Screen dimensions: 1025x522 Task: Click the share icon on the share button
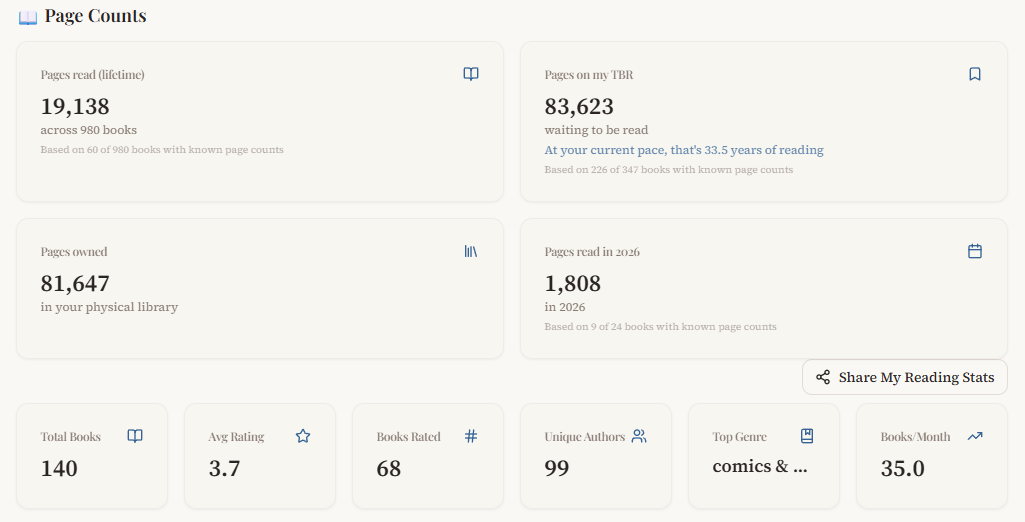pos(823,377)
